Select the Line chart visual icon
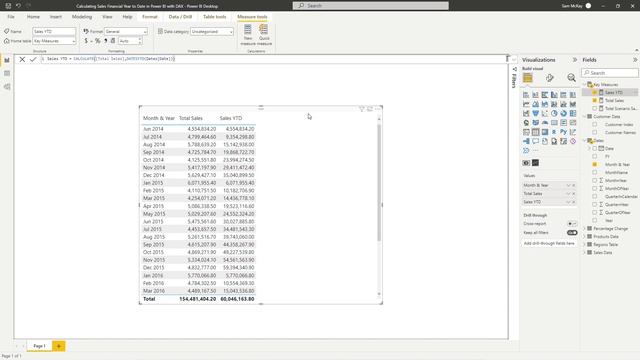This screenshot has height=360, width=640. coord(526,104)
